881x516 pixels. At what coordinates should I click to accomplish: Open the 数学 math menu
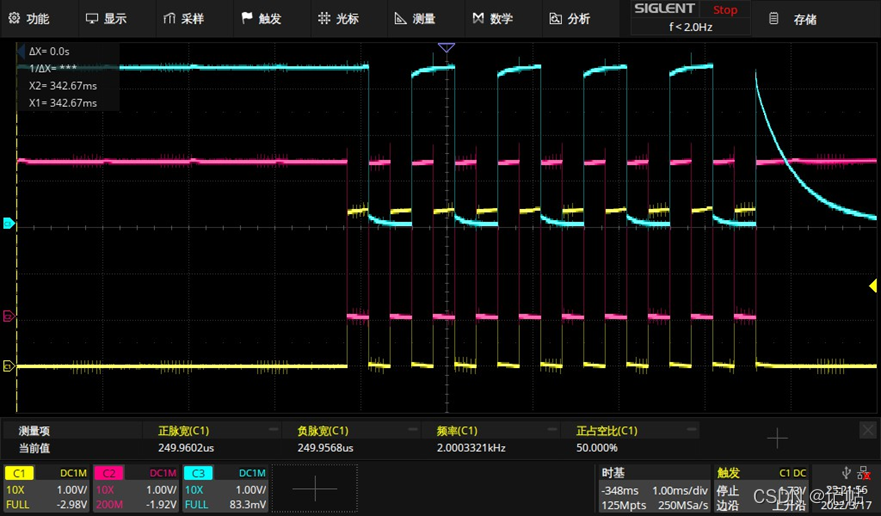[493, 19]
